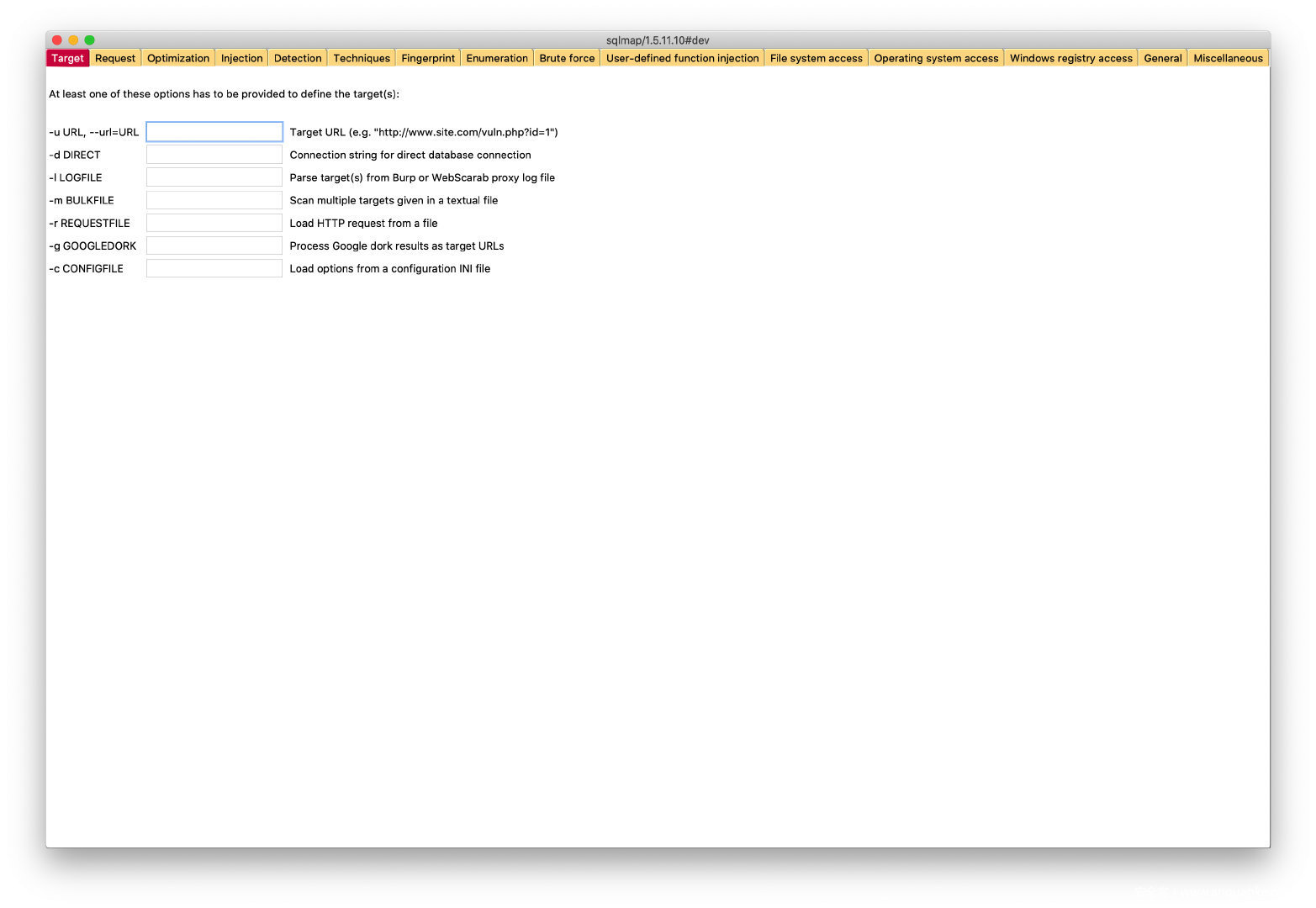Open the Techniques tab

[361, 58]
